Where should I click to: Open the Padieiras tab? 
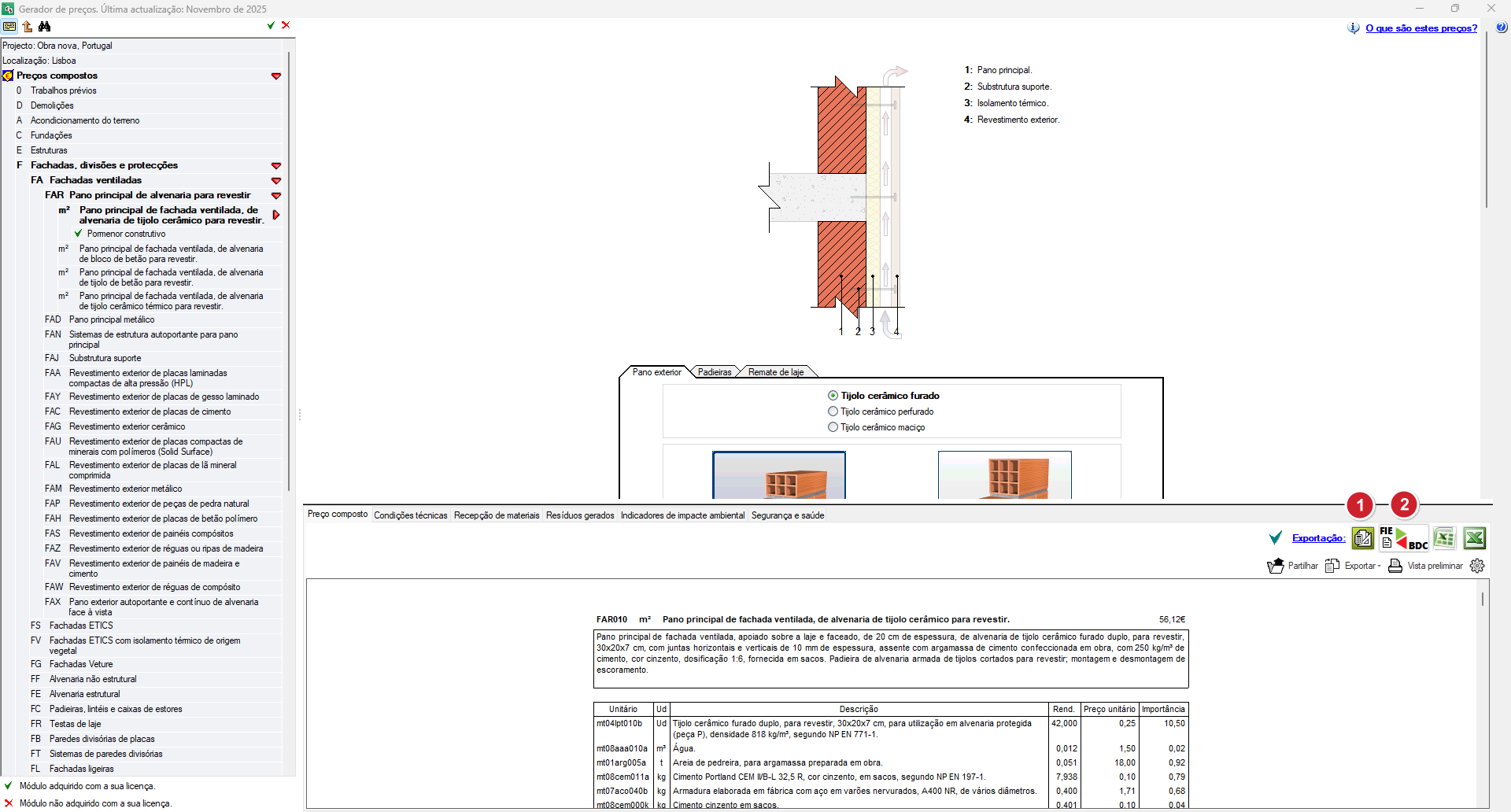[x=715, y=372]
